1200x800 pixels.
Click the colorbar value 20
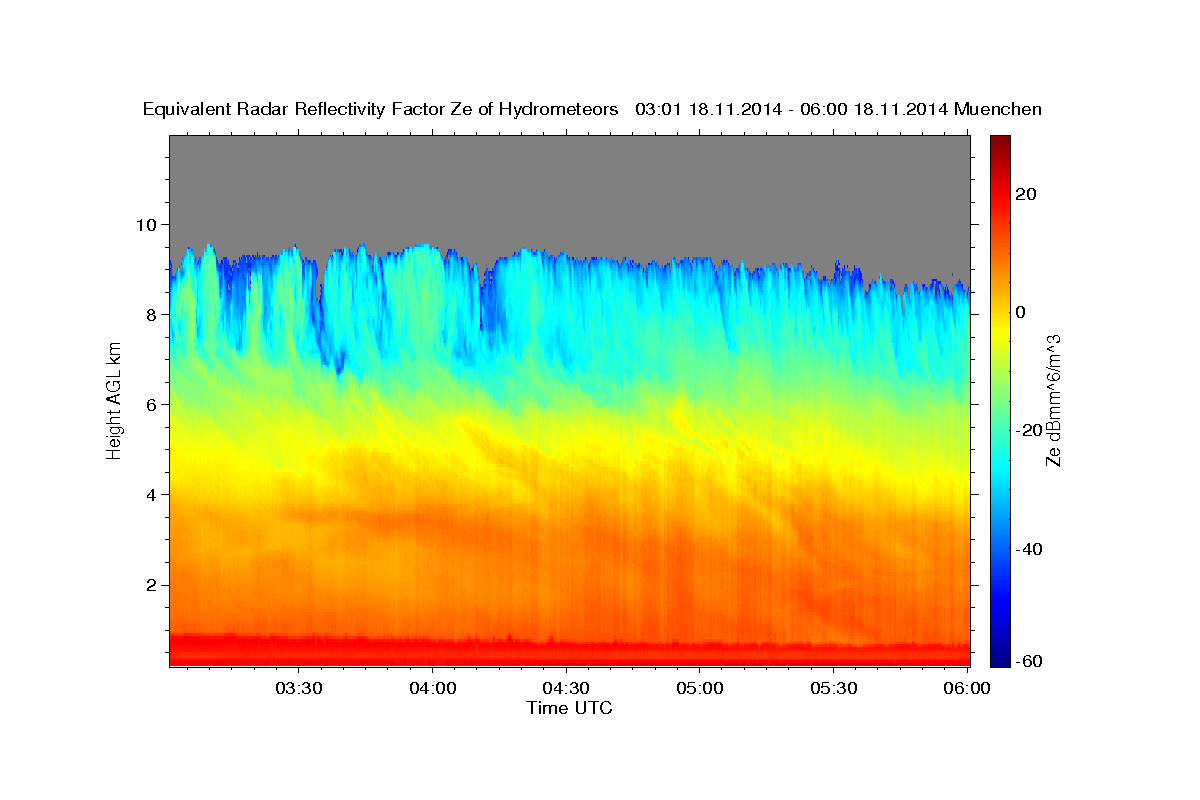pyautogui.click(x=1027, y=194)
